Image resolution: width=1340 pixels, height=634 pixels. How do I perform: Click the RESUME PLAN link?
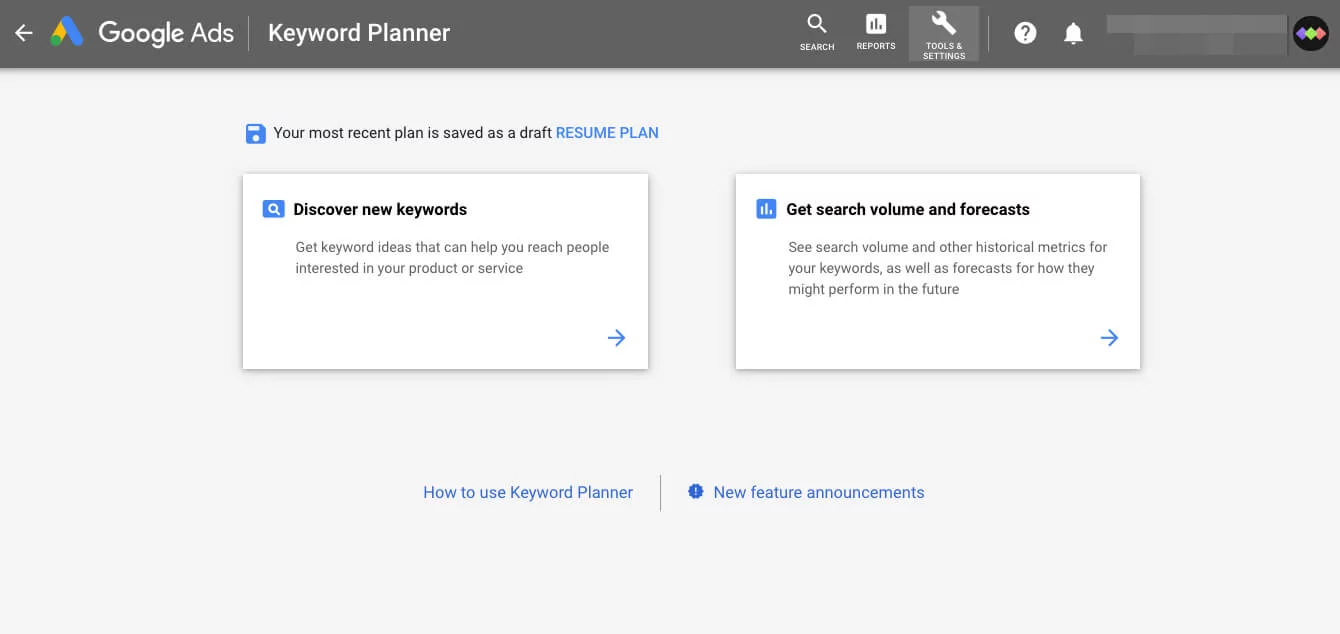point(607,132)
